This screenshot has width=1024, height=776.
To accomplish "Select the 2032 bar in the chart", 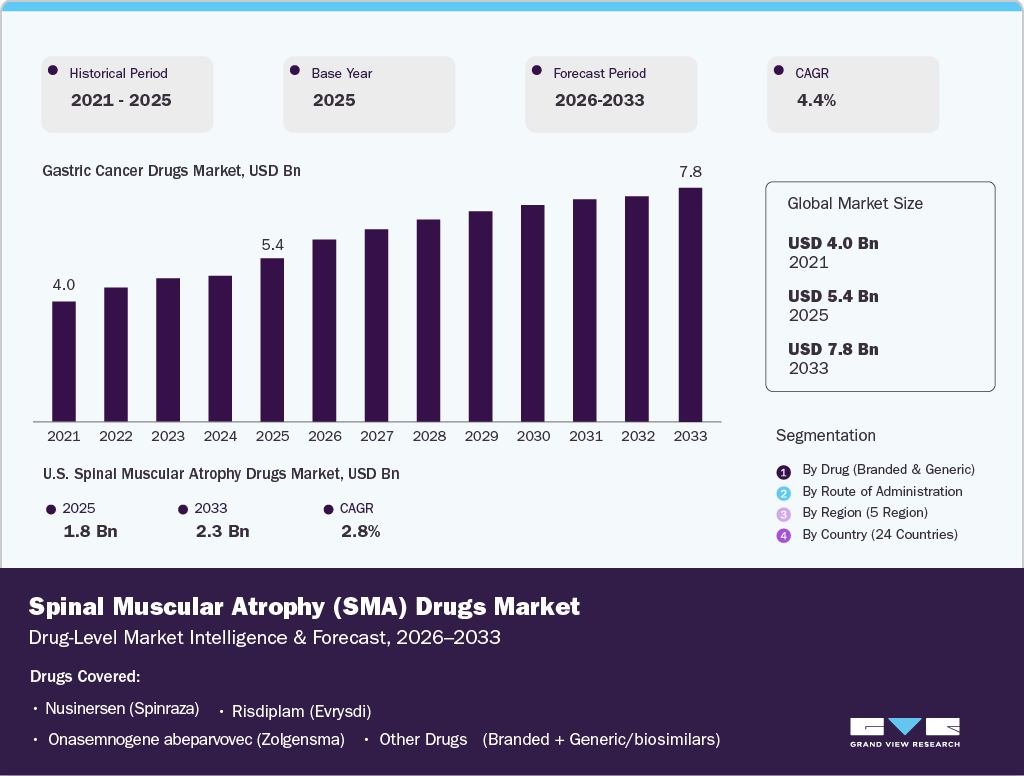I will pos(637,308).
